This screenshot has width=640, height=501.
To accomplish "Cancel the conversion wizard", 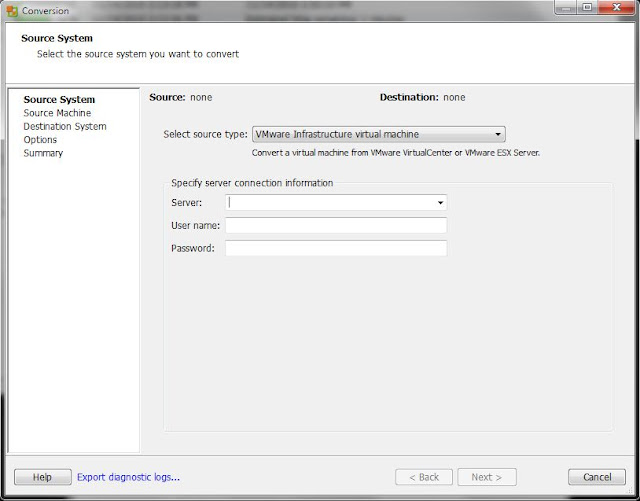I will (597, 477).
